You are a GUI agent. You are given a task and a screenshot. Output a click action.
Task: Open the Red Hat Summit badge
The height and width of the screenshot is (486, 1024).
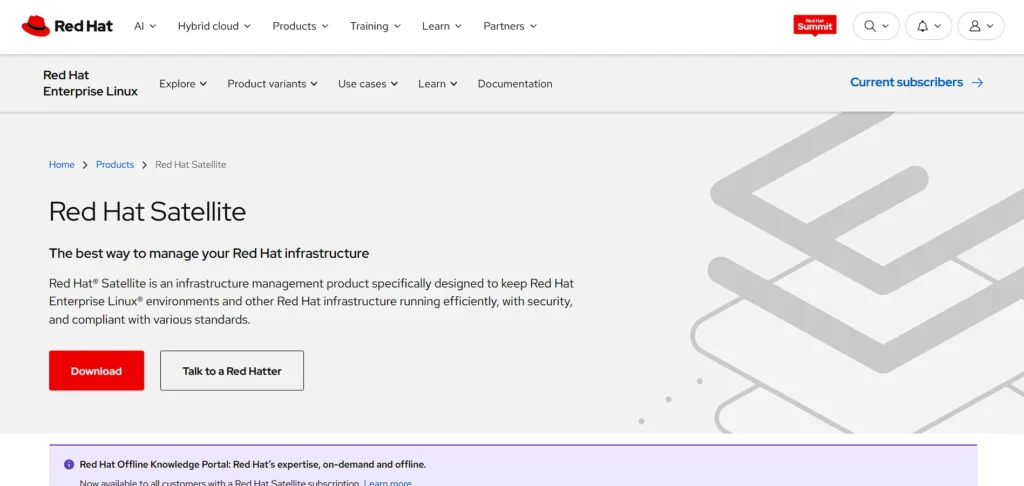click(814, 26)
